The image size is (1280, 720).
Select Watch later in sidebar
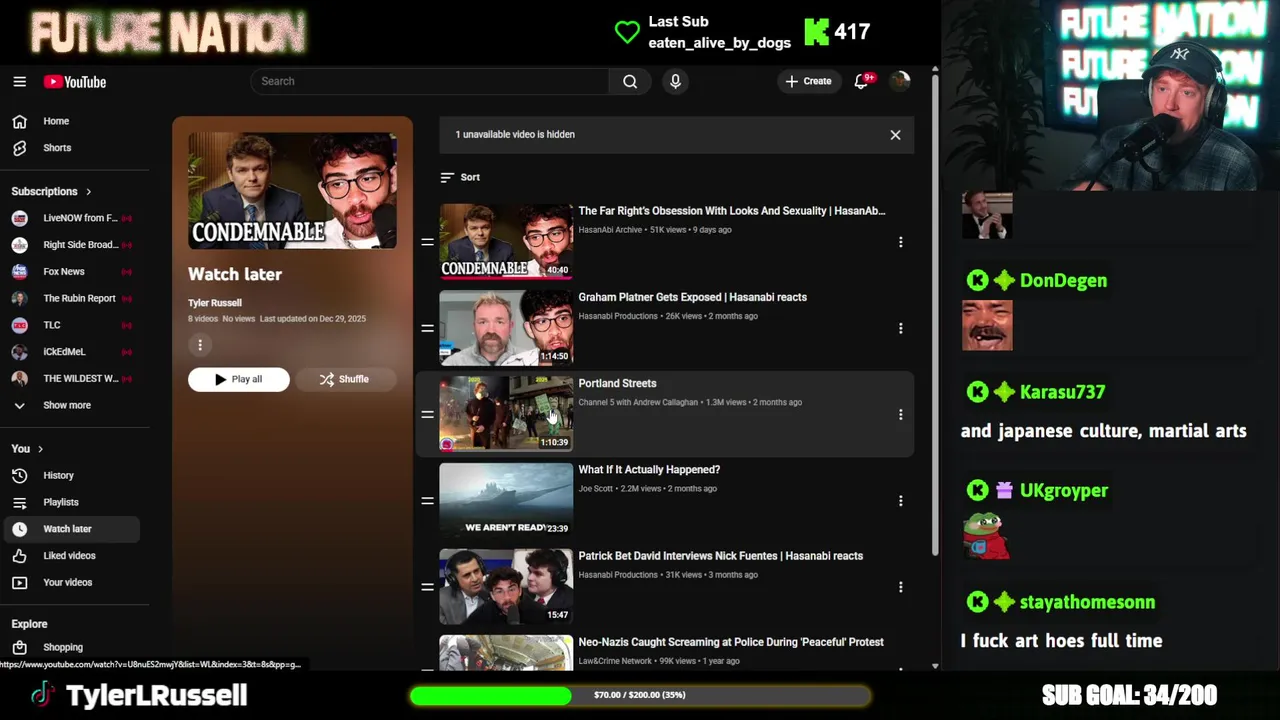pos(70,529)
